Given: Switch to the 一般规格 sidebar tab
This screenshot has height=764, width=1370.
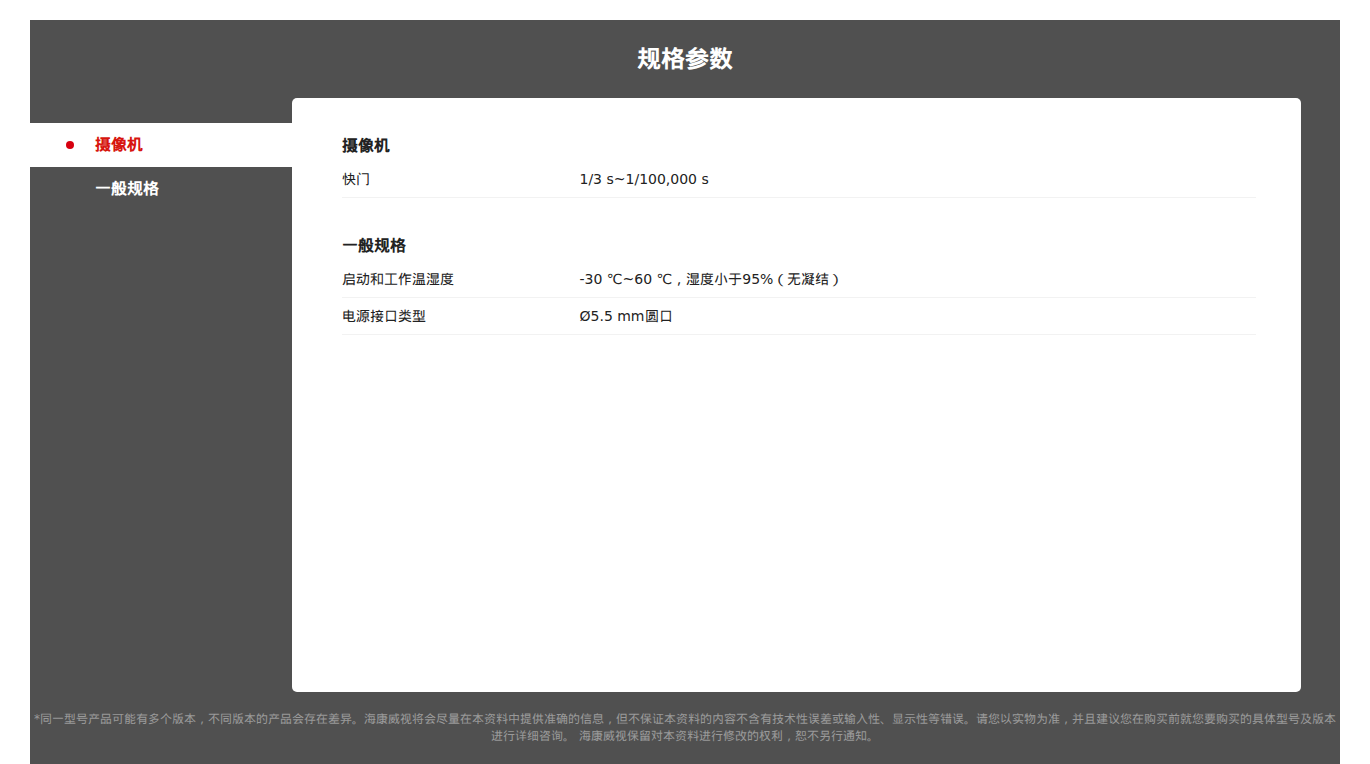Looking at the screenshot, I should tap(161, 189).
